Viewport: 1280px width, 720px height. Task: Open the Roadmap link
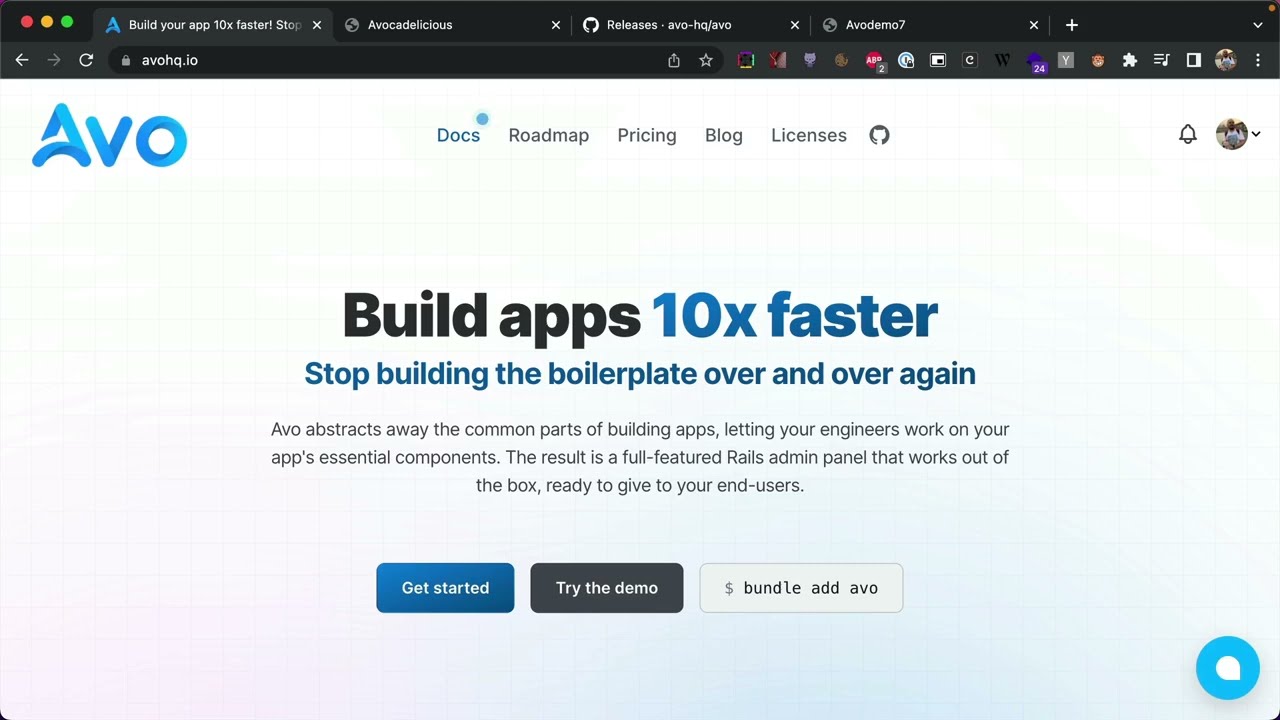(548, 135)
